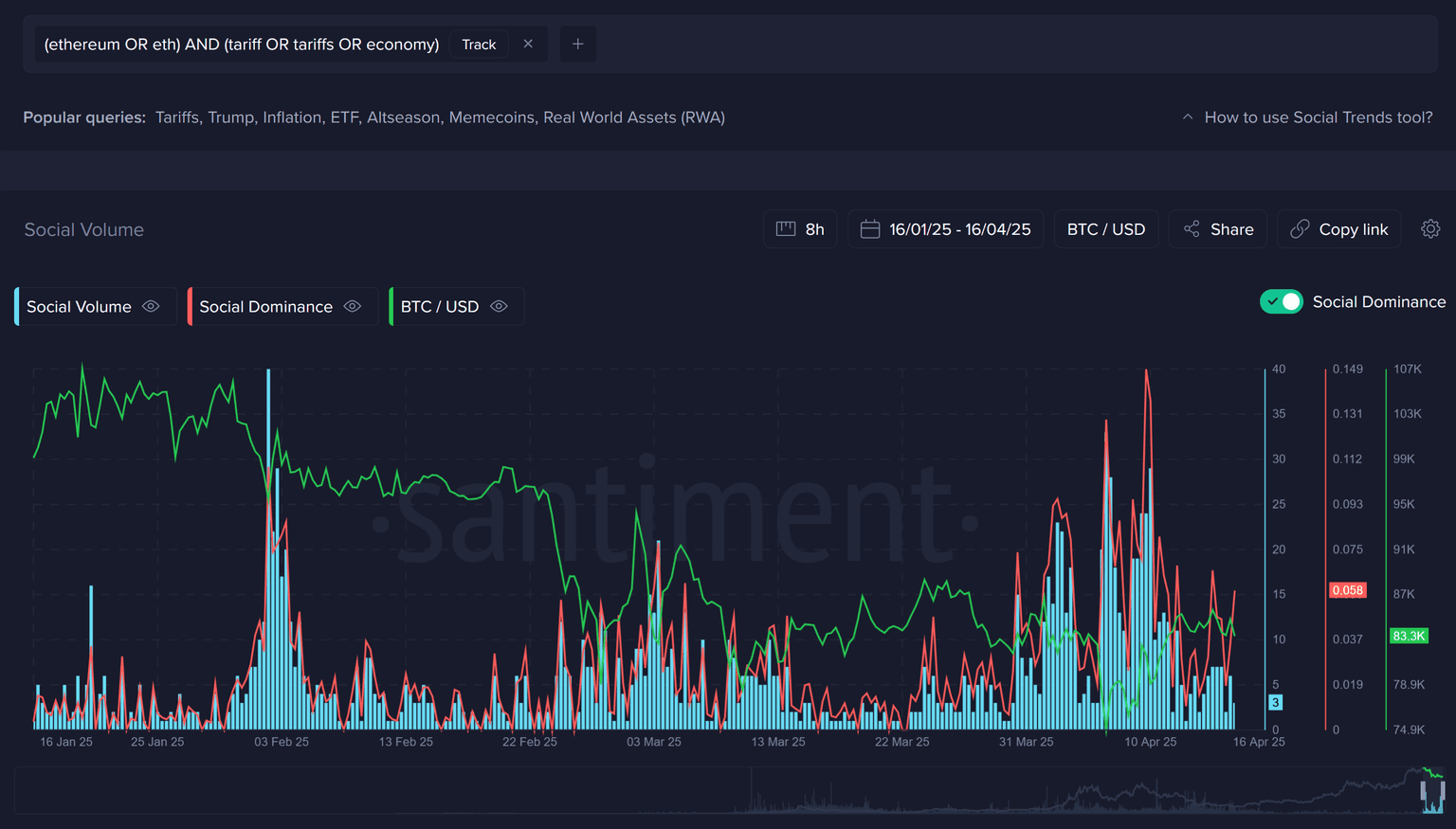The height and width of the screenshot is (829, 1456).
Task: Open the chart settings gear icon
Action: (x=1430, y=229)
